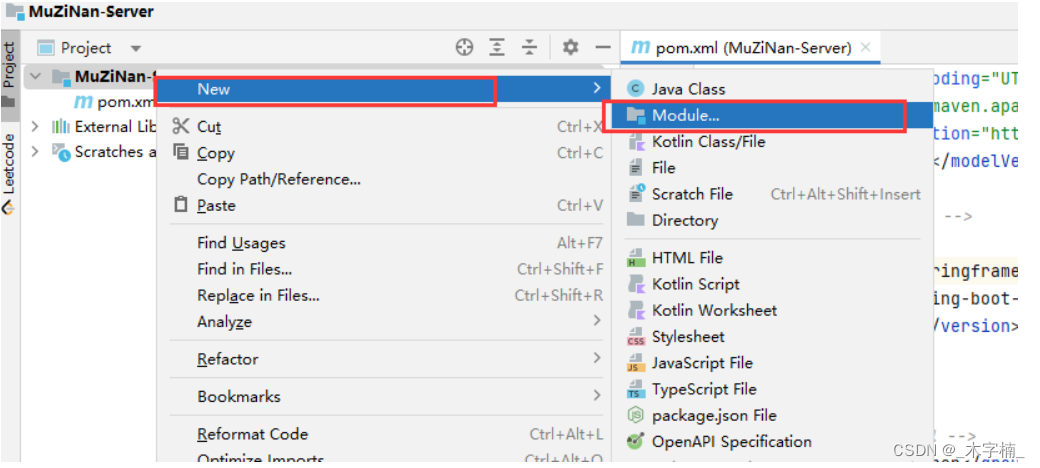Select Kotlin Class/File menu entry
1040x468 pixels.
point(708,141)
